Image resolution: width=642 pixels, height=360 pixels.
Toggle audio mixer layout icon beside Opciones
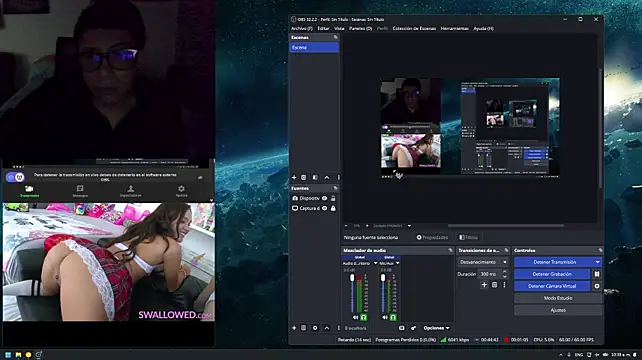click(402, 328)
